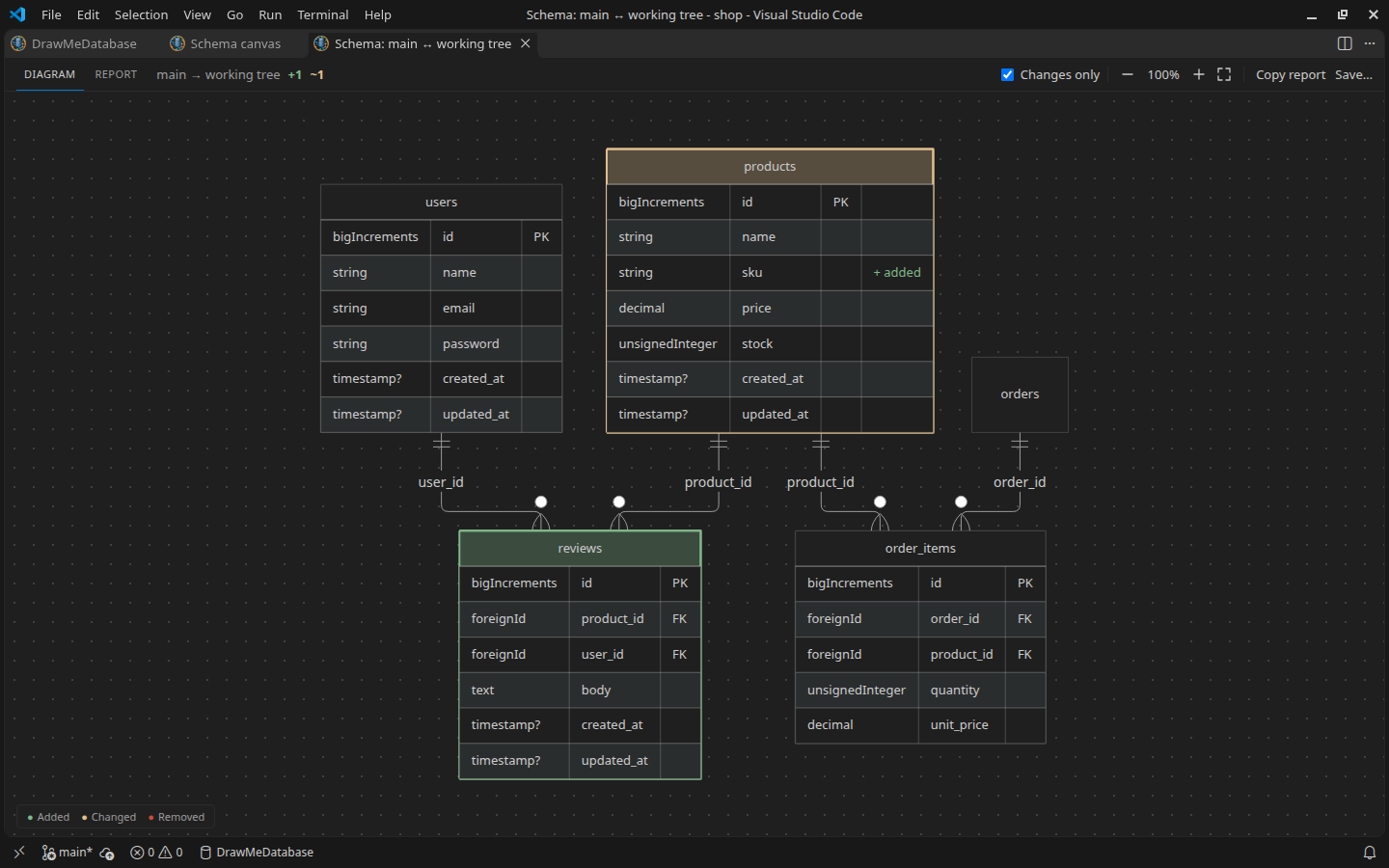Select the DIAGRAM view tab
Image resolution: width=1389 pixels, height=868 pixels.
[49, 74]
